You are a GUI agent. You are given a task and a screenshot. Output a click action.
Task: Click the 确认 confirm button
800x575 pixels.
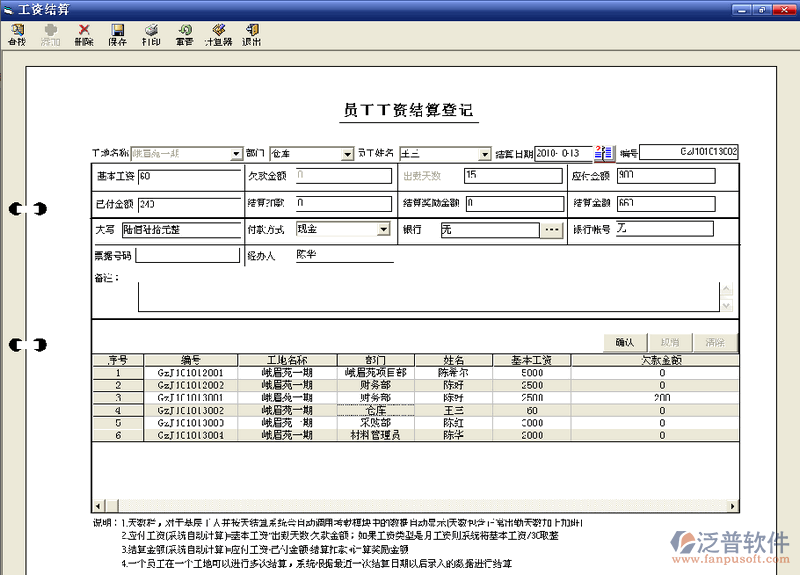tap(625, 342)
